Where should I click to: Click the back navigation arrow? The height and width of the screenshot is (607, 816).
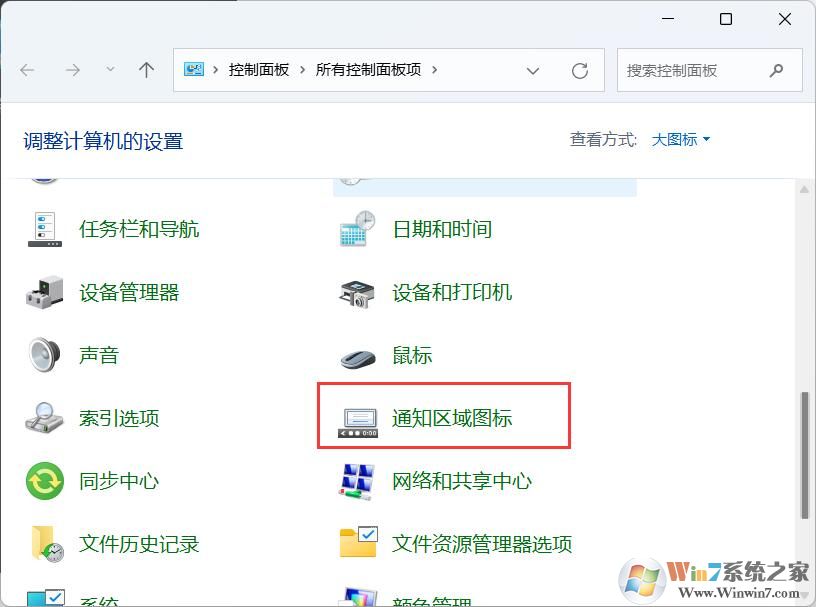pyautogui.click(x=27, y=70)
